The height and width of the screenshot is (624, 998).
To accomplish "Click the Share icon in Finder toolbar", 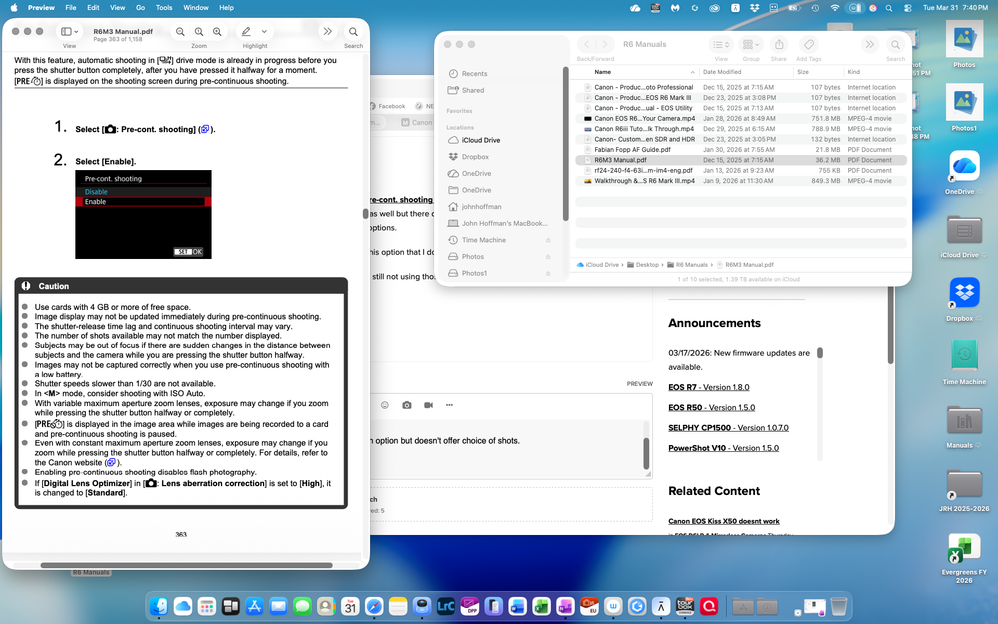I will [778, 45].
